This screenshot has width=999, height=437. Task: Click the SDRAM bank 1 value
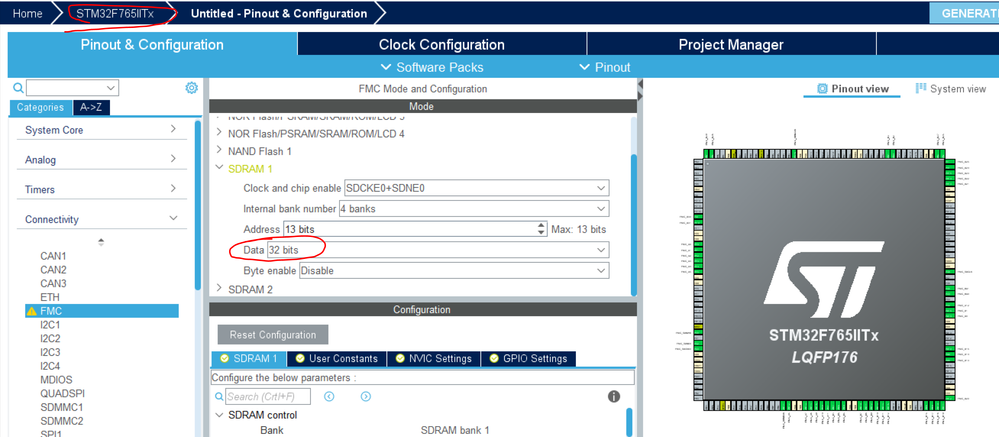click(455, 430)
